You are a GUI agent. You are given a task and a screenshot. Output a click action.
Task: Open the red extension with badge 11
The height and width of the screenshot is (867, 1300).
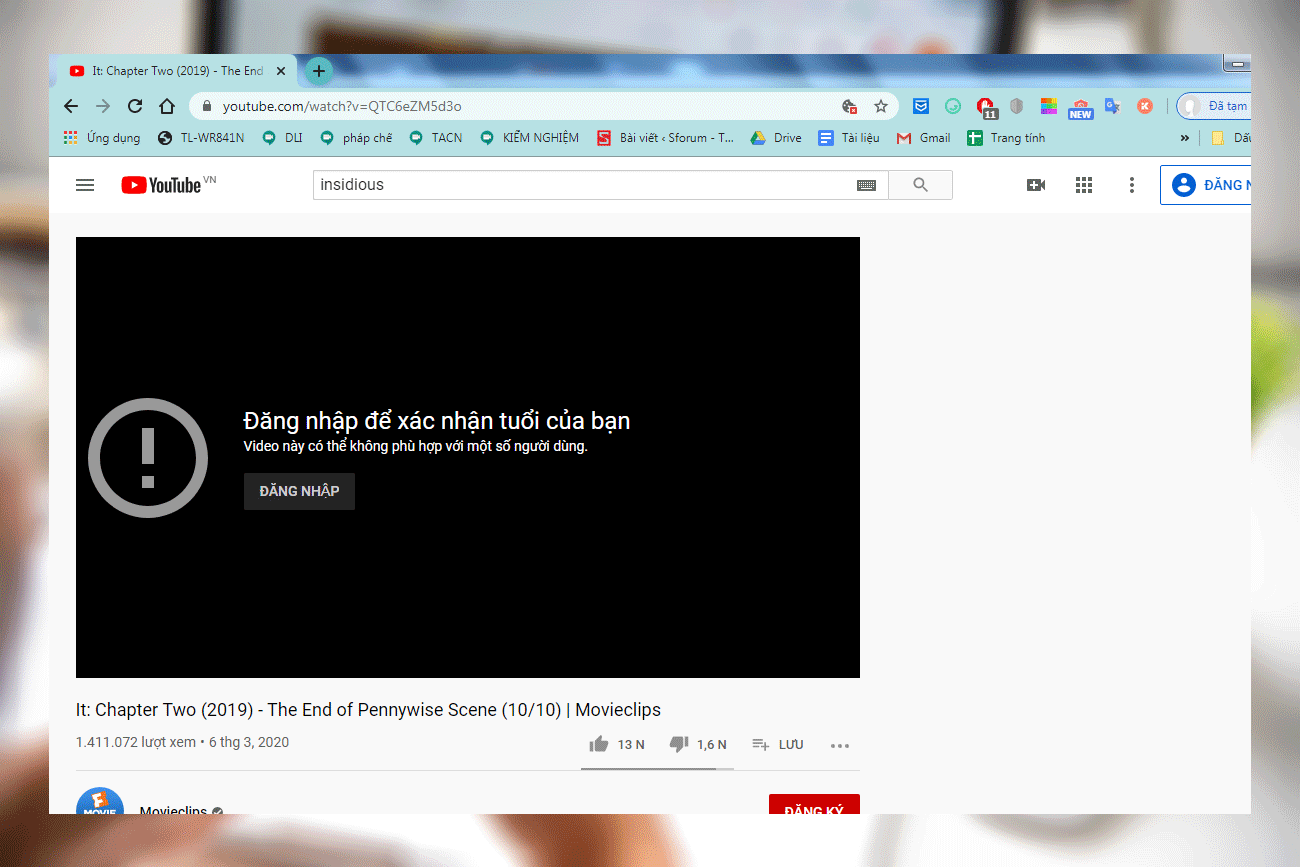click(986, 107)
